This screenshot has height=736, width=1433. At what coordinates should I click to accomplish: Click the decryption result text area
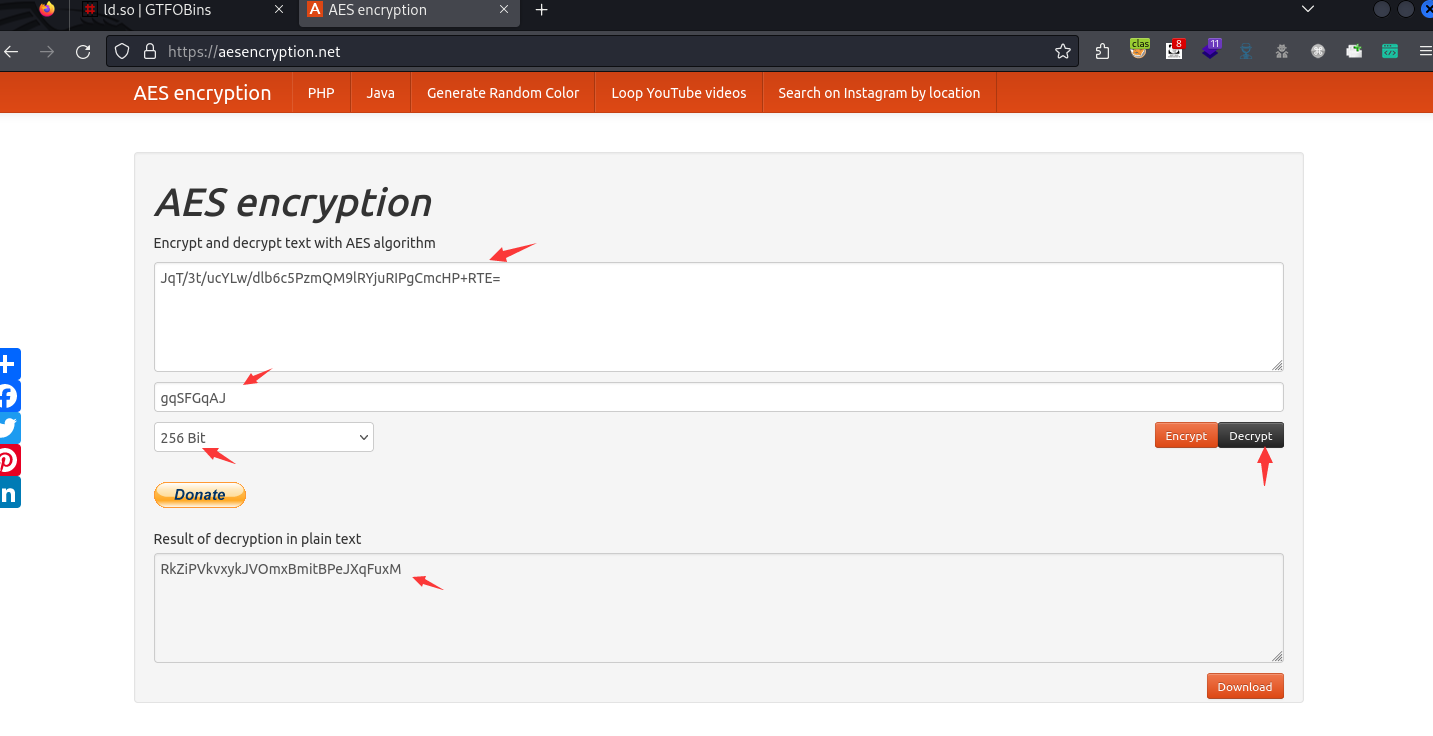pyautogui.click(x=719, y=608)
